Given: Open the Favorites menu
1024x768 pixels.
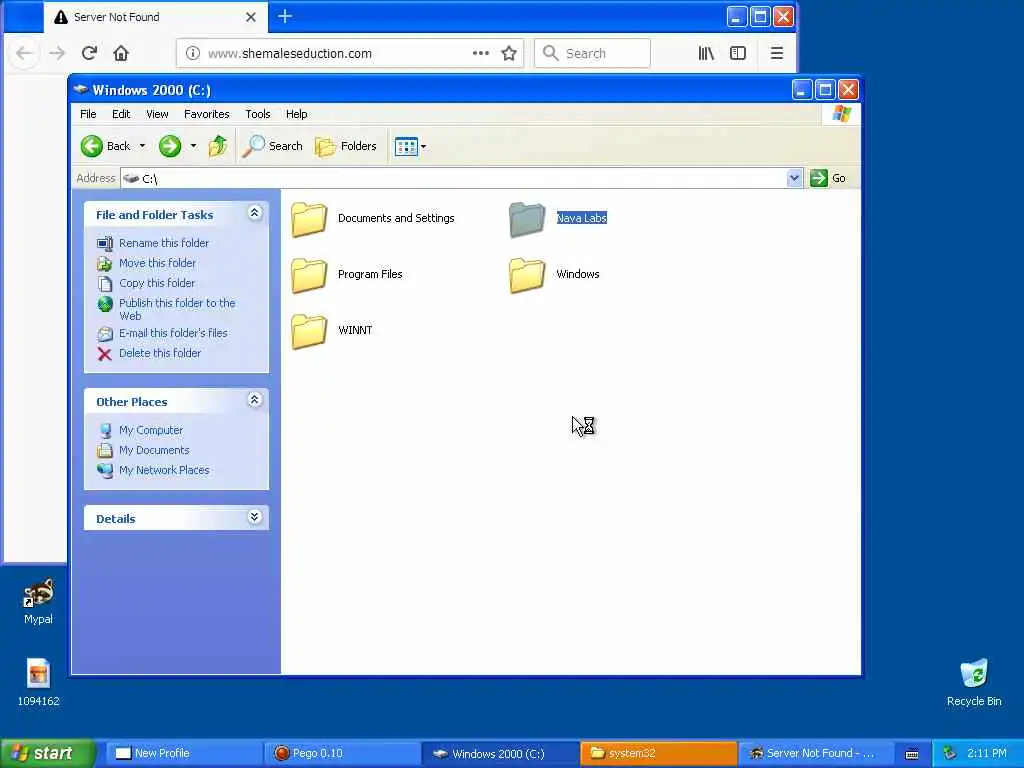Looking at the screenshot, I should coord(206,114).
